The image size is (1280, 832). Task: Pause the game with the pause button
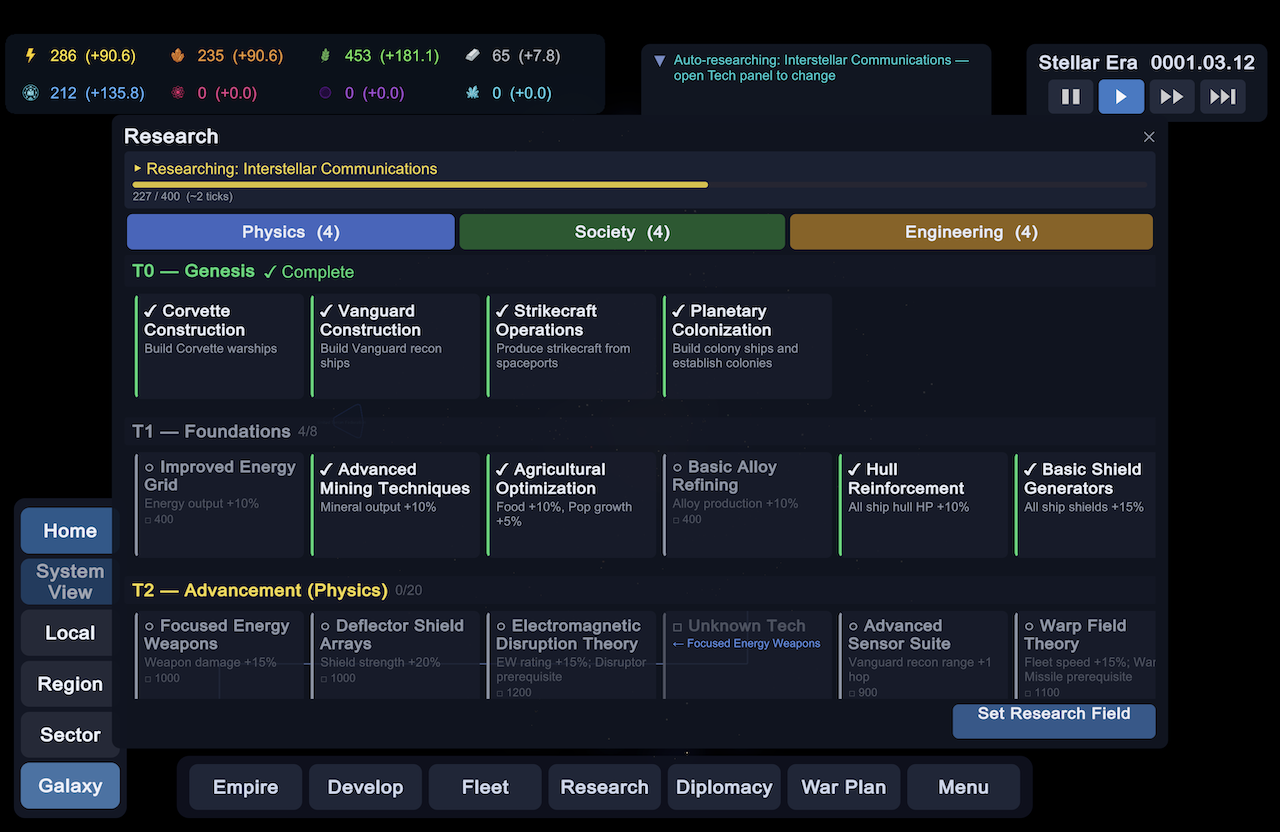pyautogui.click(x=1070, y=97)
